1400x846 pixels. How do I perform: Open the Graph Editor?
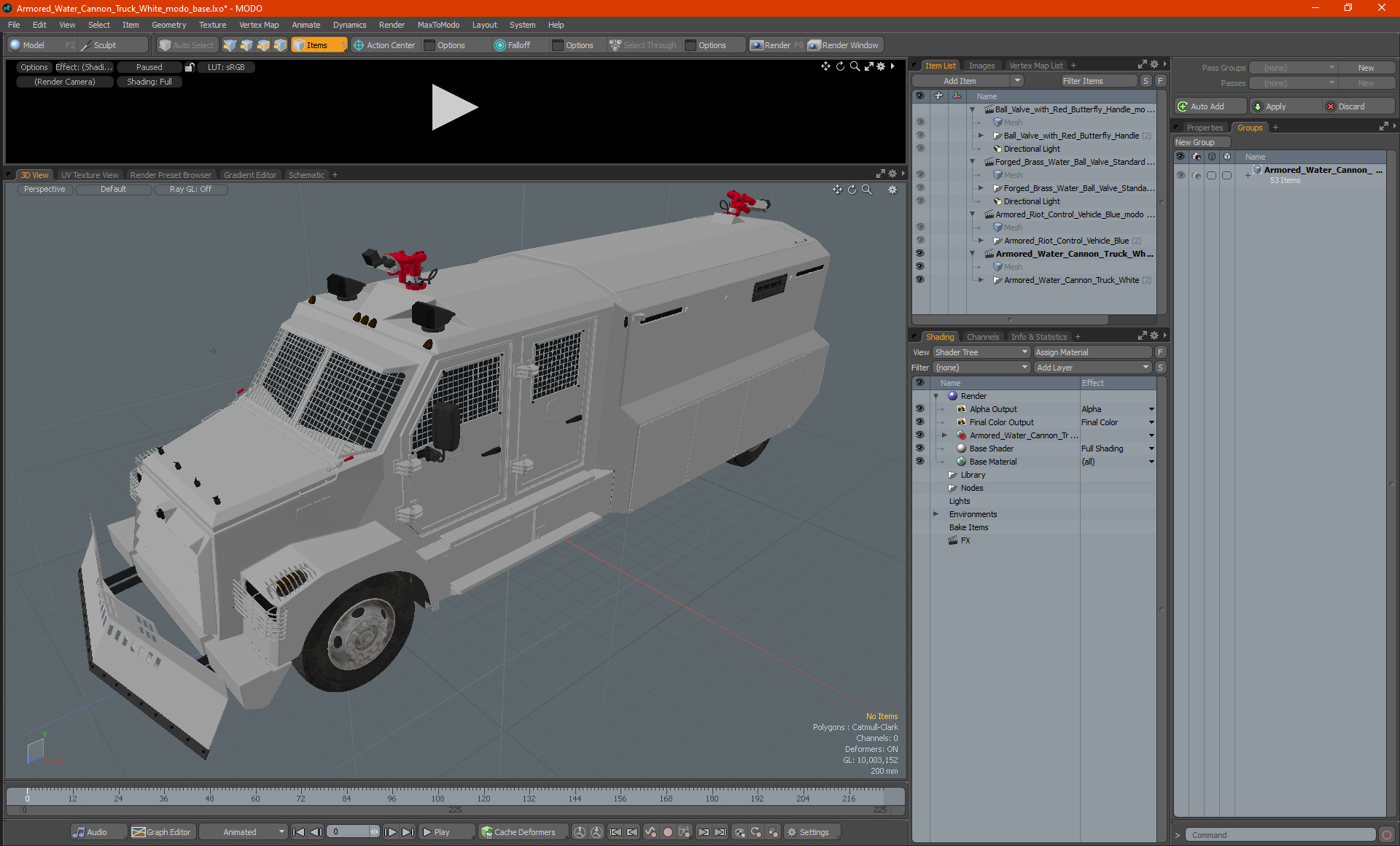pos(161,832)
